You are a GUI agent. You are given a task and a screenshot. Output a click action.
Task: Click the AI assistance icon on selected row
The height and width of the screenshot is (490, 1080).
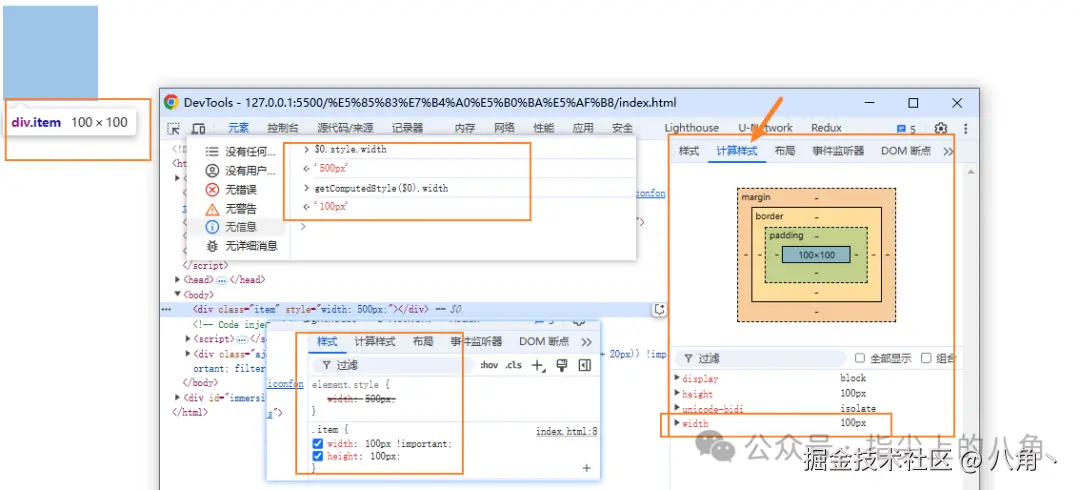pyautogui.click(x=659, y=309)
